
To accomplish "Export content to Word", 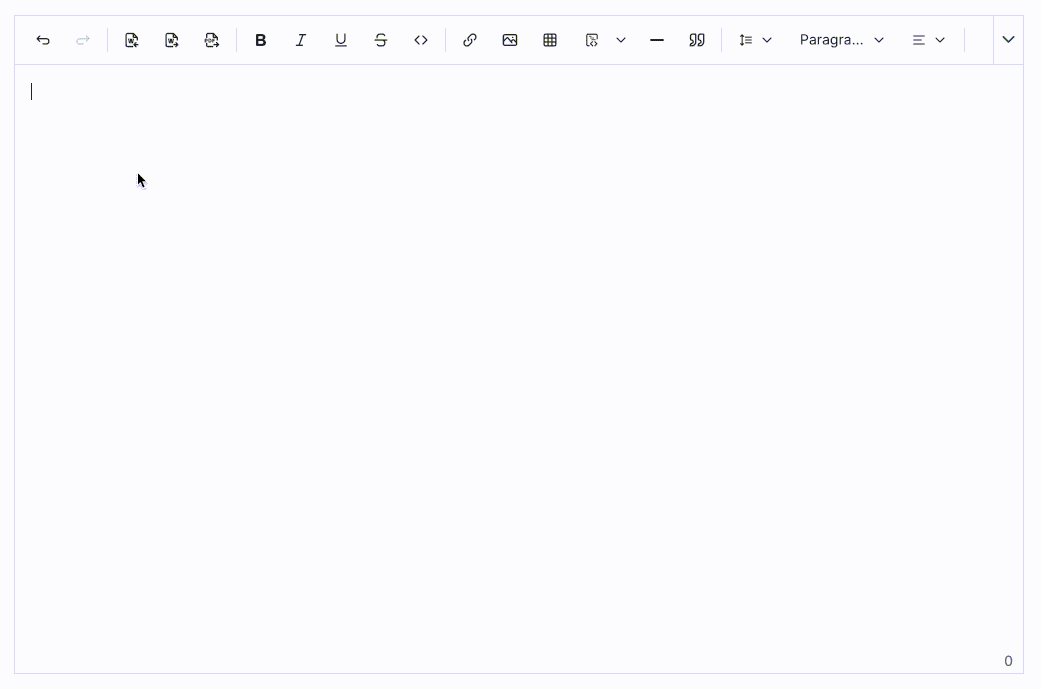I will (x=171, y=40).
